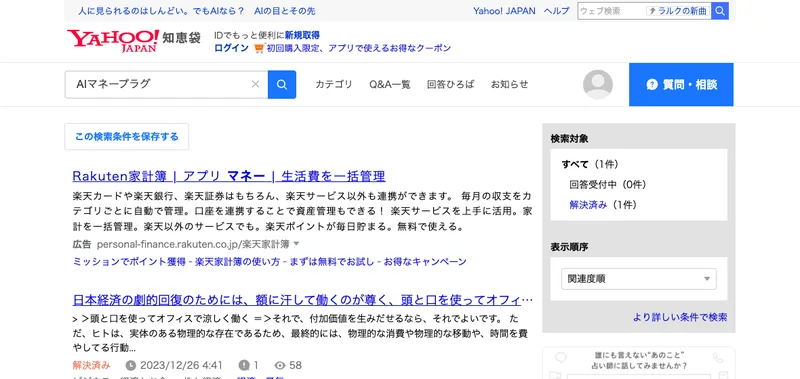Click the 楽天家計簿の使い方 sublink

pos(237,262)
